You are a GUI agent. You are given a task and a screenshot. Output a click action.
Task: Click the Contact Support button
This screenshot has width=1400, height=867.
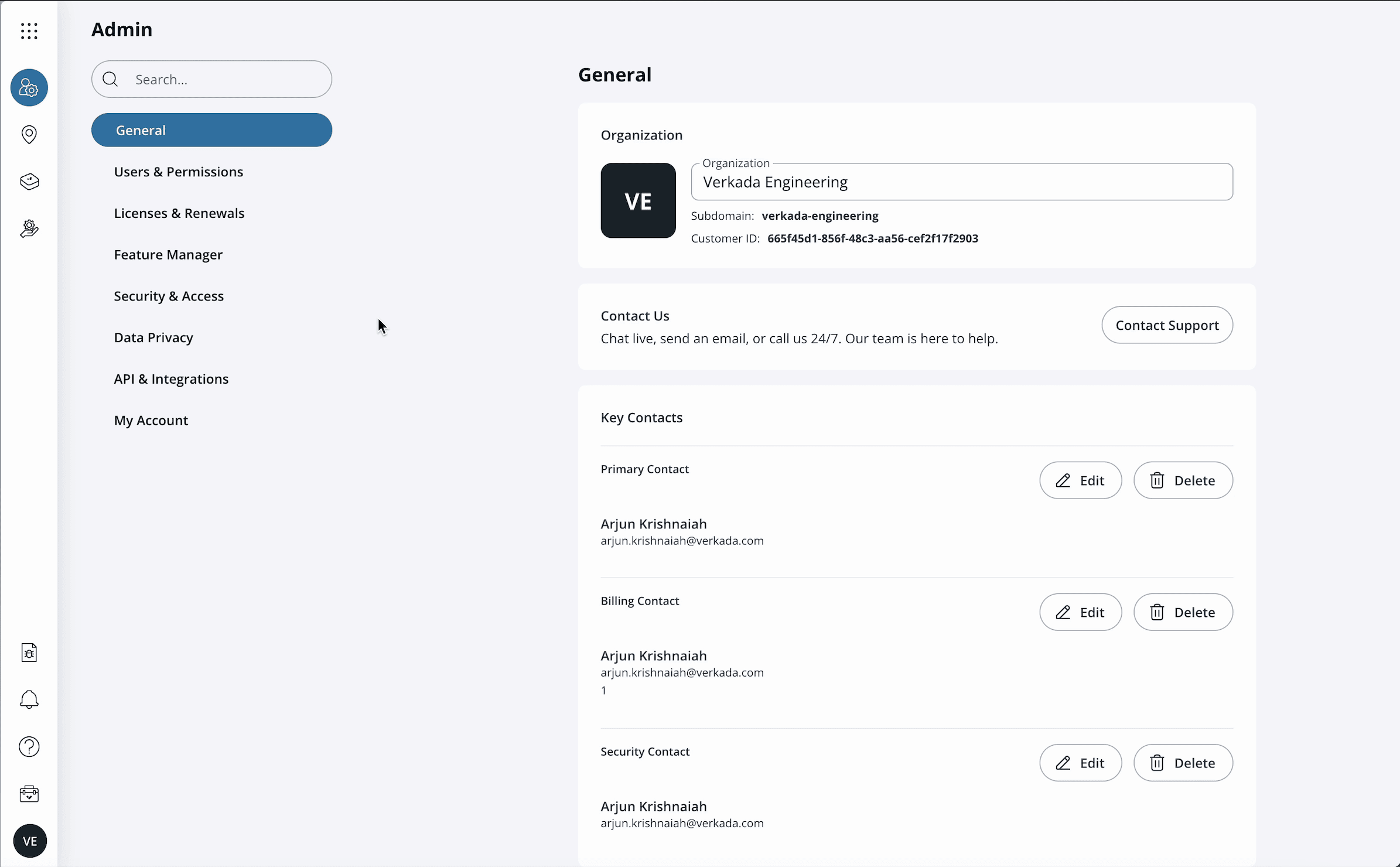[1166, 325]
